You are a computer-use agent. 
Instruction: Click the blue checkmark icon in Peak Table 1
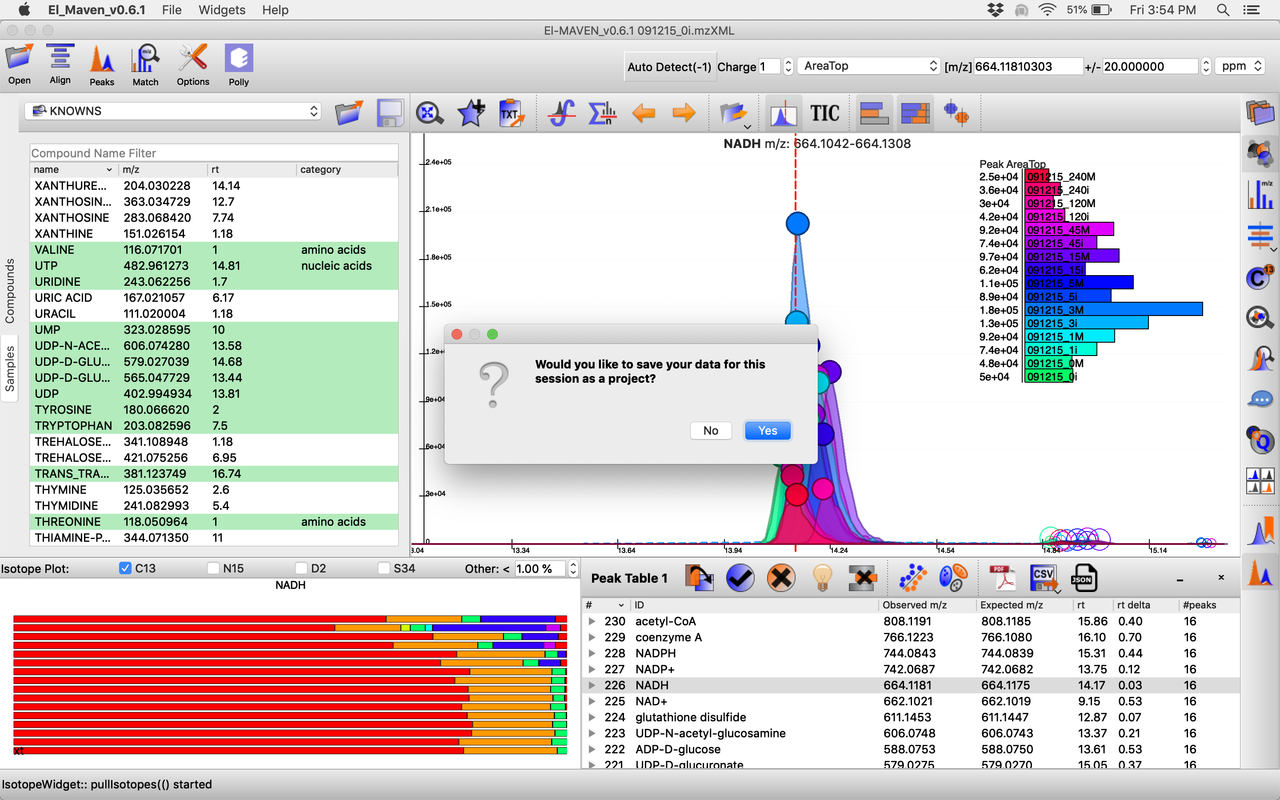[x=740, y=578]
